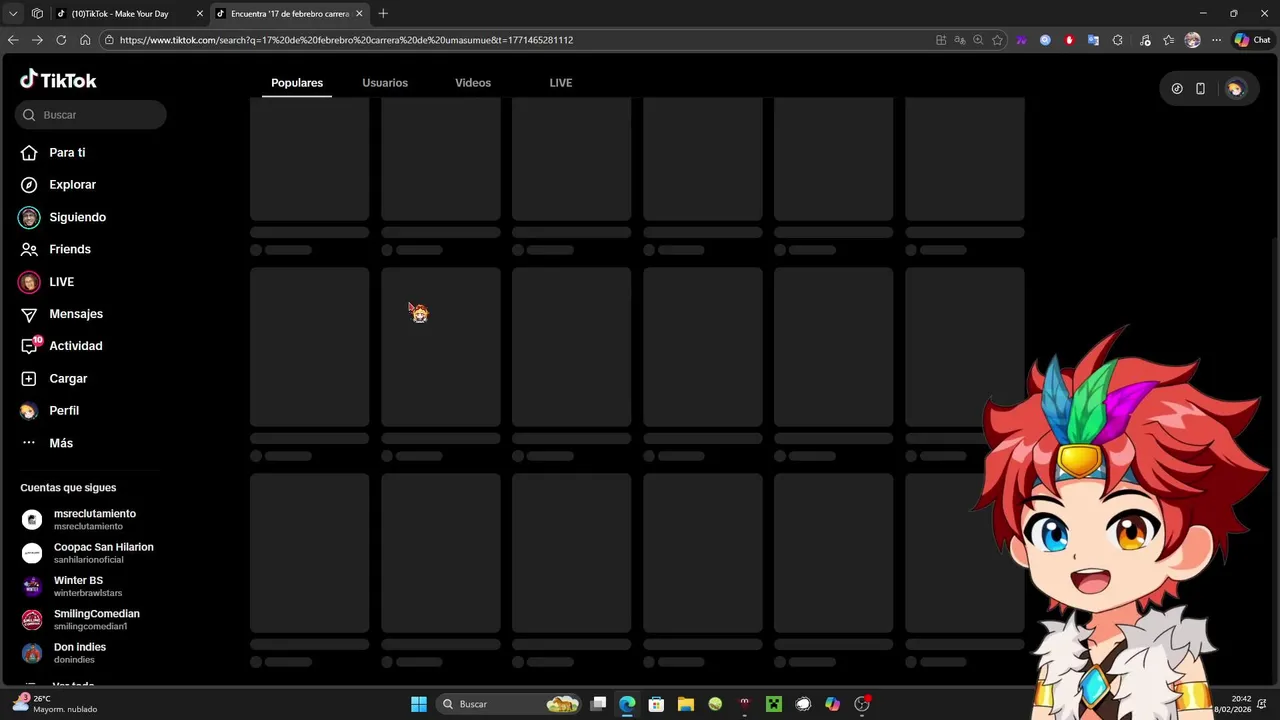Open Winter BS account

[x=72, y=586]
